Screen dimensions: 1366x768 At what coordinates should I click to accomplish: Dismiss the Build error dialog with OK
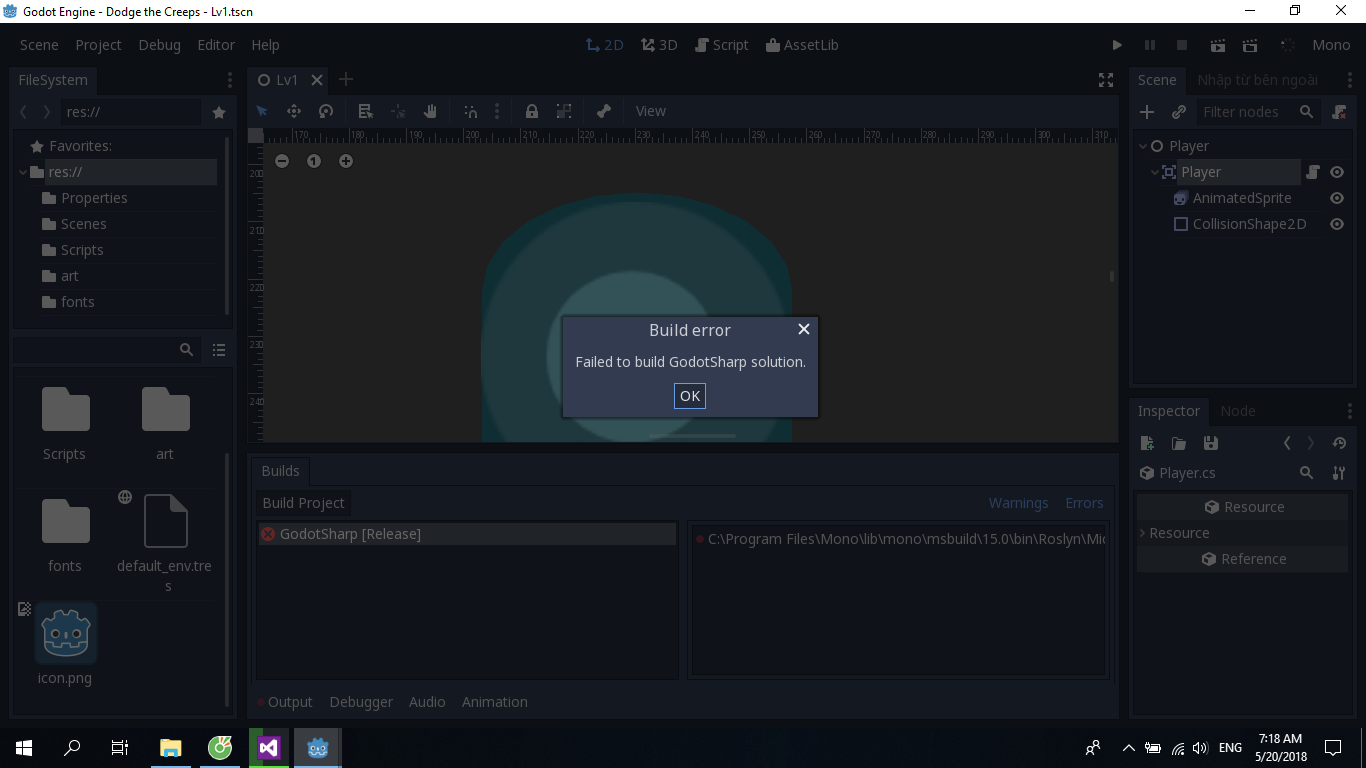point(689,396)
